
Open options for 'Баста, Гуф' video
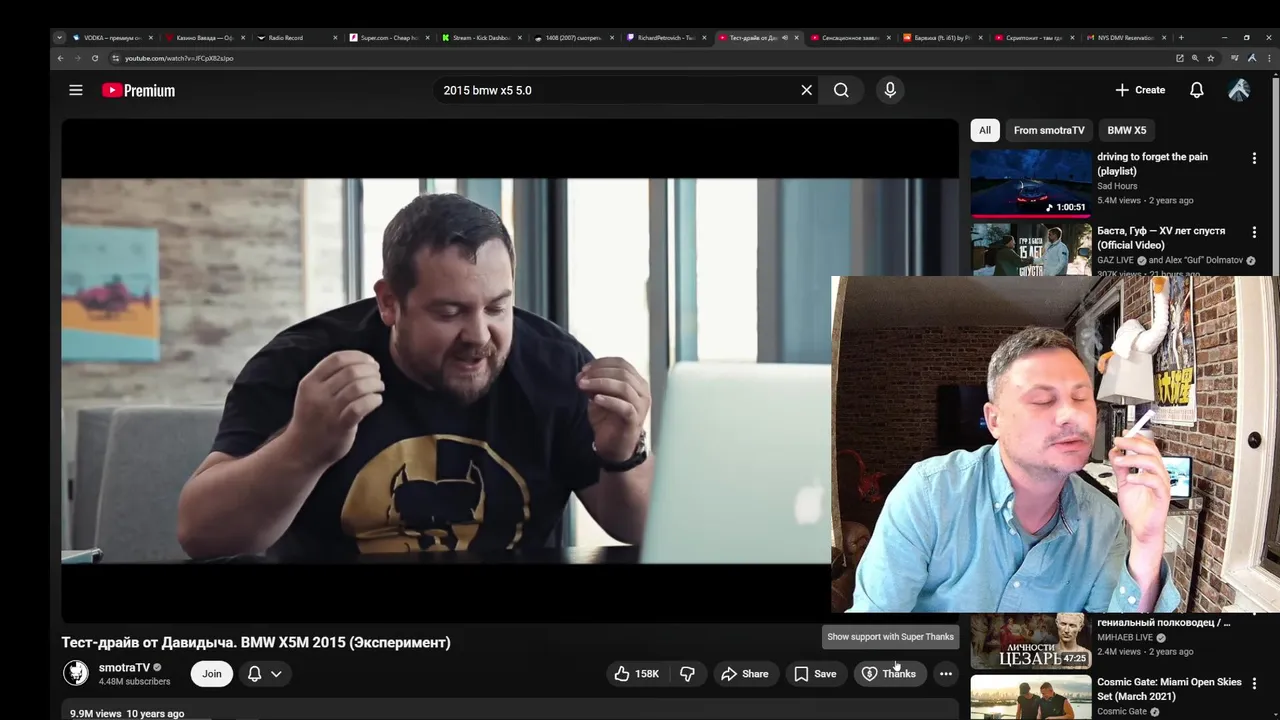tap(1254, 232)
